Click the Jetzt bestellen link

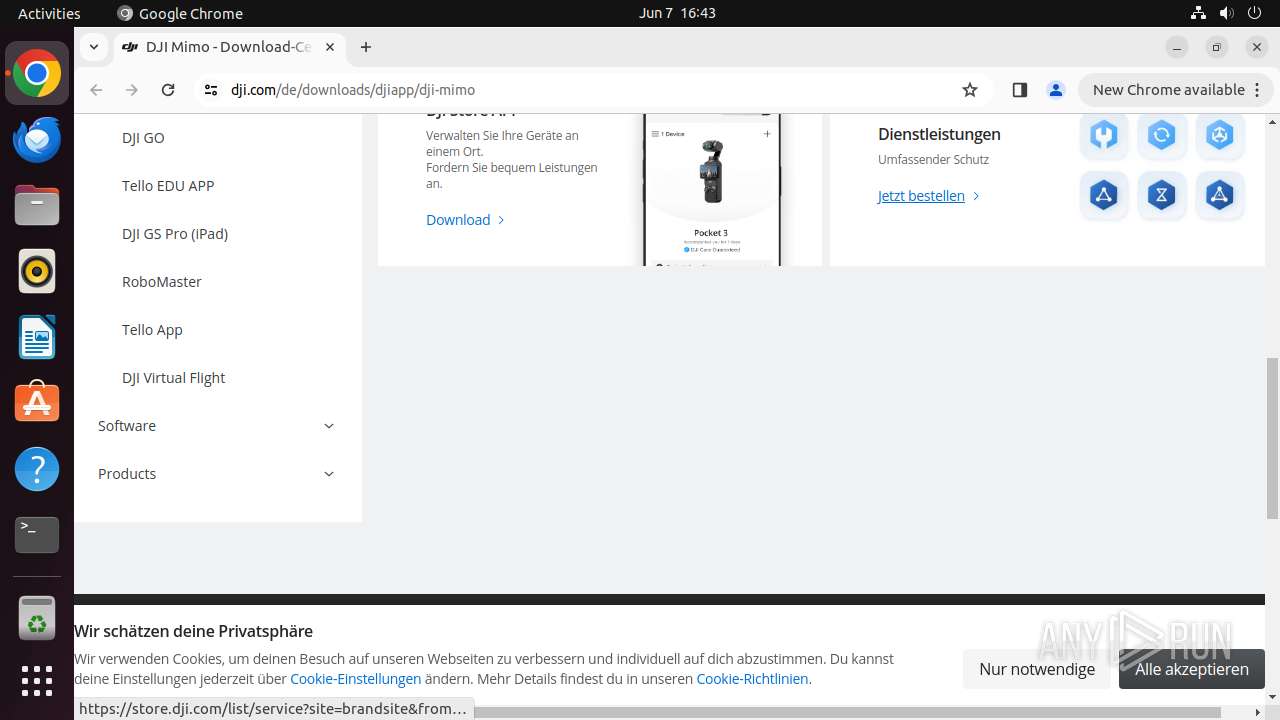(x=929, y=196)
